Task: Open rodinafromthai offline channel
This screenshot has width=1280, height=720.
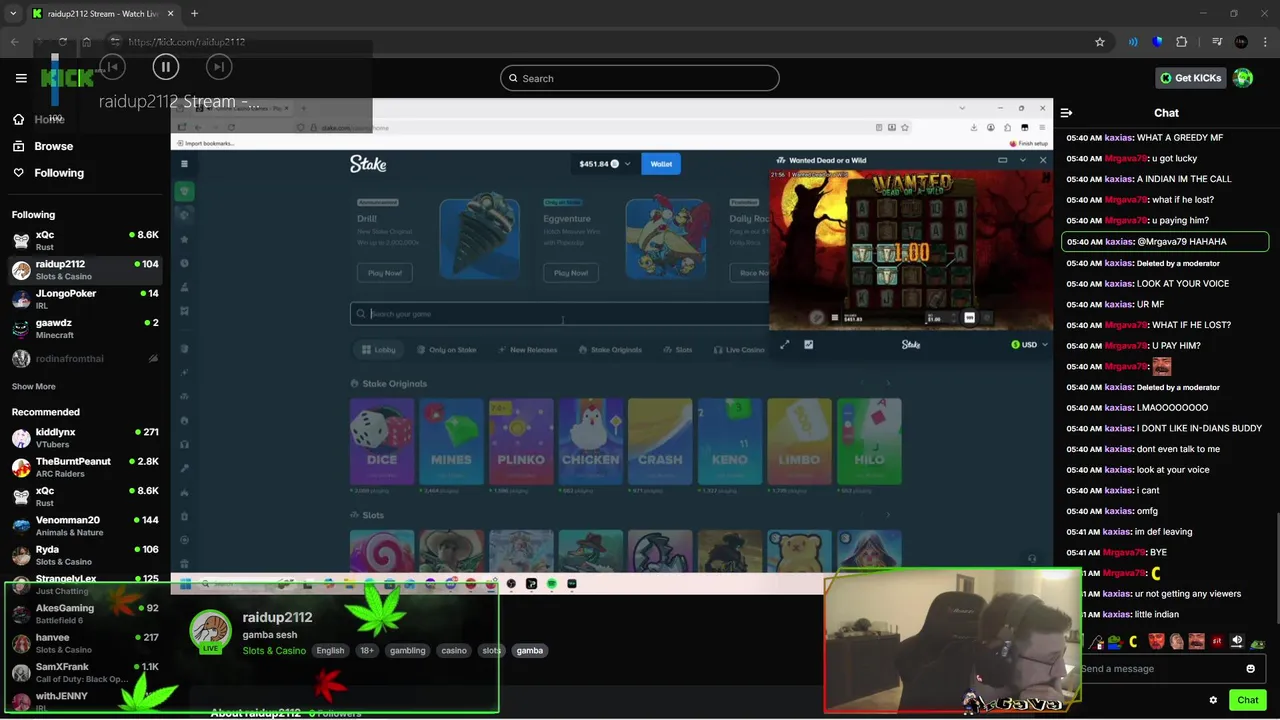Action: pos(85,358)
